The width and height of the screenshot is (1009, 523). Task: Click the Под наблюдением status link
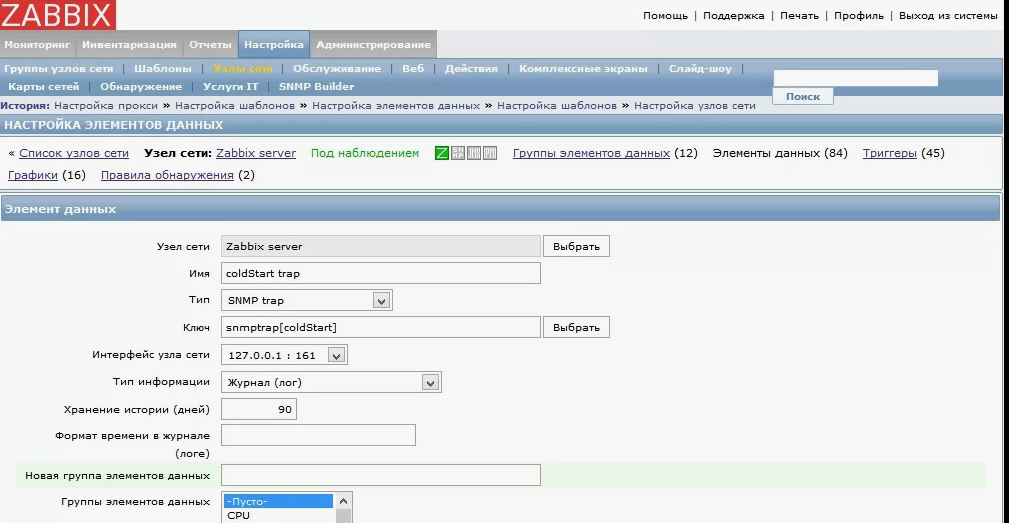click(x=365, y=153)
